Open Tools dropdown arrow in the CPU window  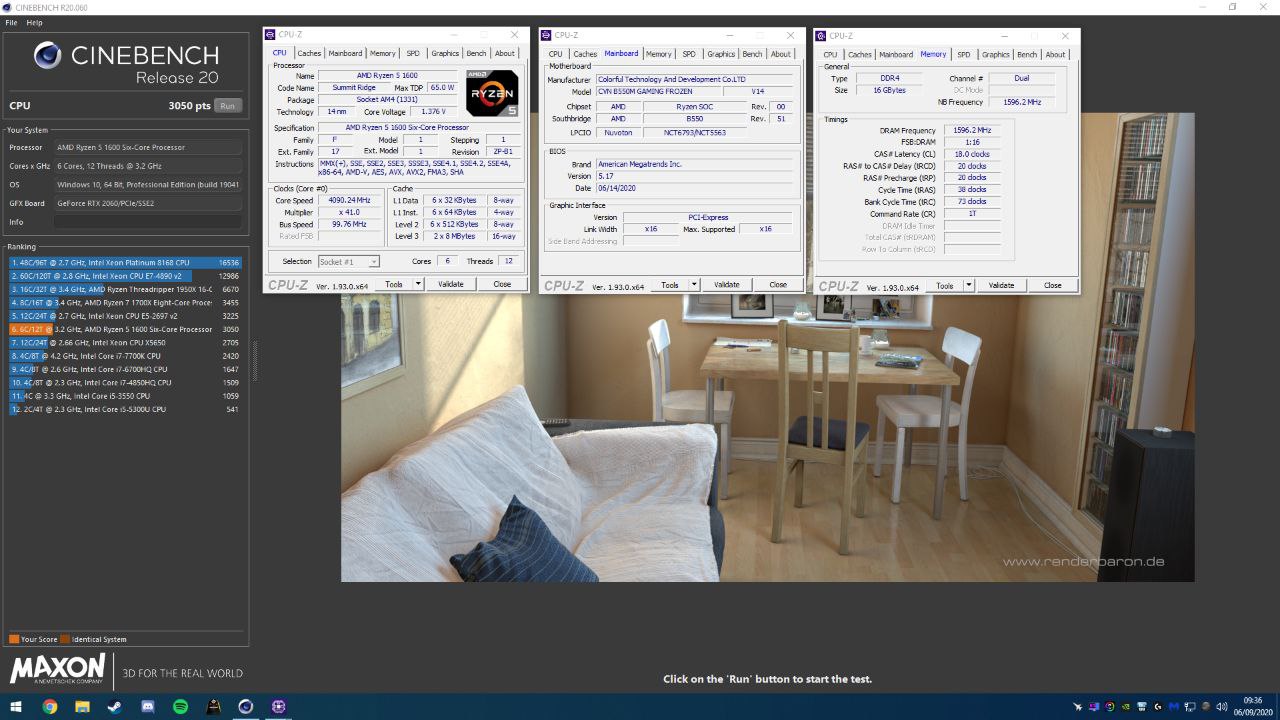(418, 284)
